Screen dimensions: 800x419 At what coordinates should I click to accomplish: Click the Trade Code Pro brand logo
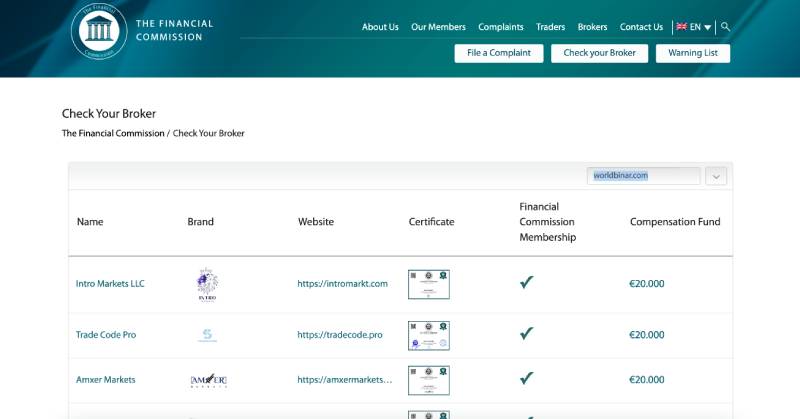(x=207, y=335)
